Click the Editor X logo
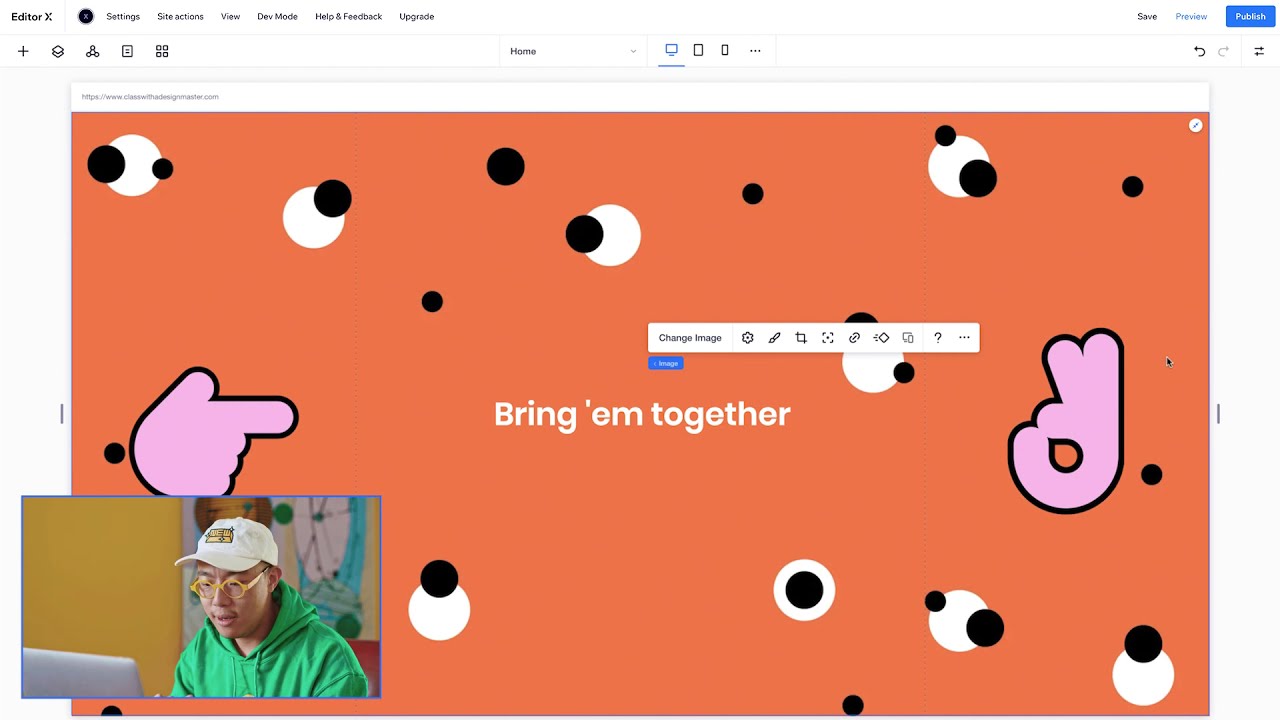 pos(32,16)
